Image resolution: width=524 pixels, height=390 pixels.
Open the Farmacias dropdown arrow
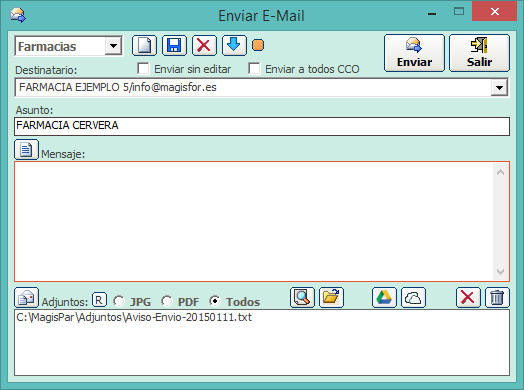click(113, 46)
